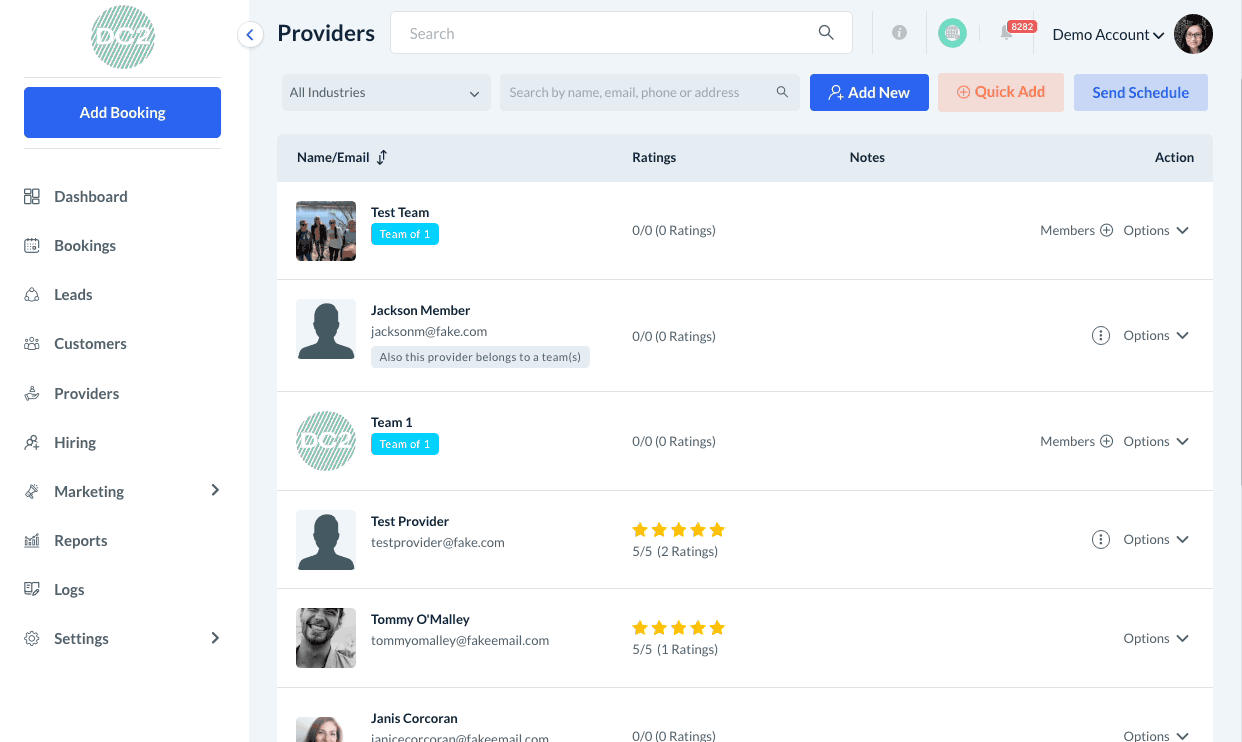Image resolution: width=1242 pixels, height=742 pixels.
Task: Click the info icon beside Jackson Member's Options
Action: click(1101, 335)
